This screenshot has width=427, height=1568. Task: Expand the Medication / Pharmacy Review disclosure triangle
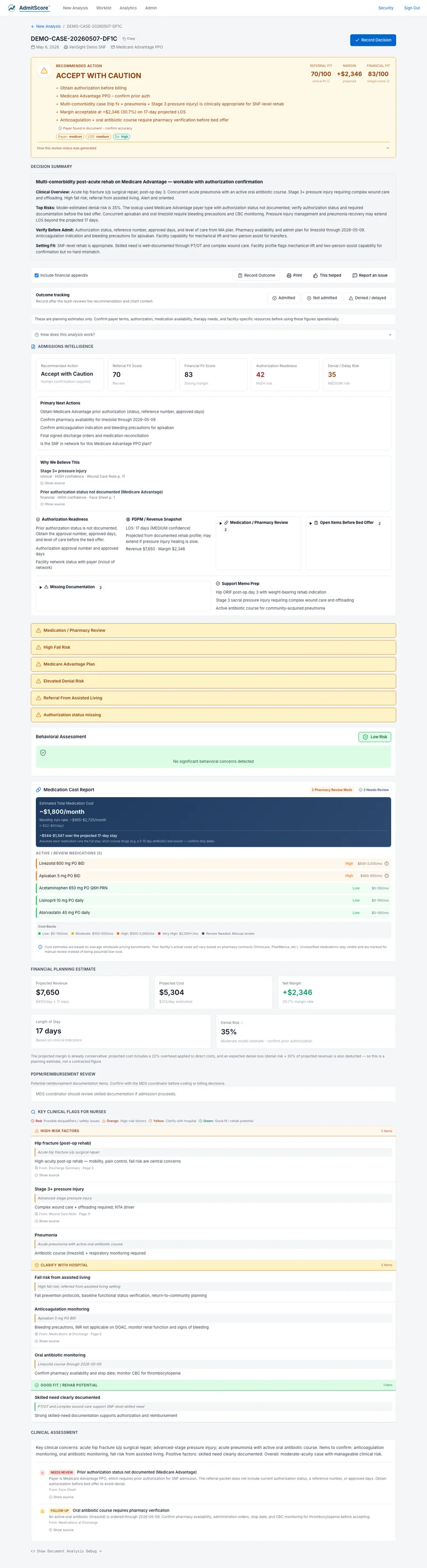pyautogui.click(x=220, y=523)
